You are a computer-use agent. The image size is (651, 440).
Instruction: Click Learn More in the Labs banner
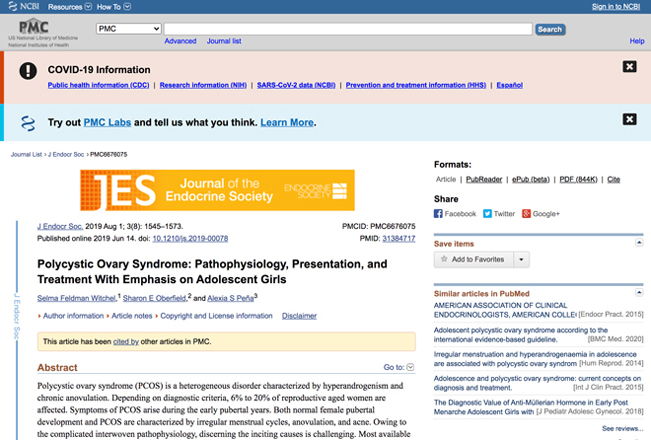287,122
